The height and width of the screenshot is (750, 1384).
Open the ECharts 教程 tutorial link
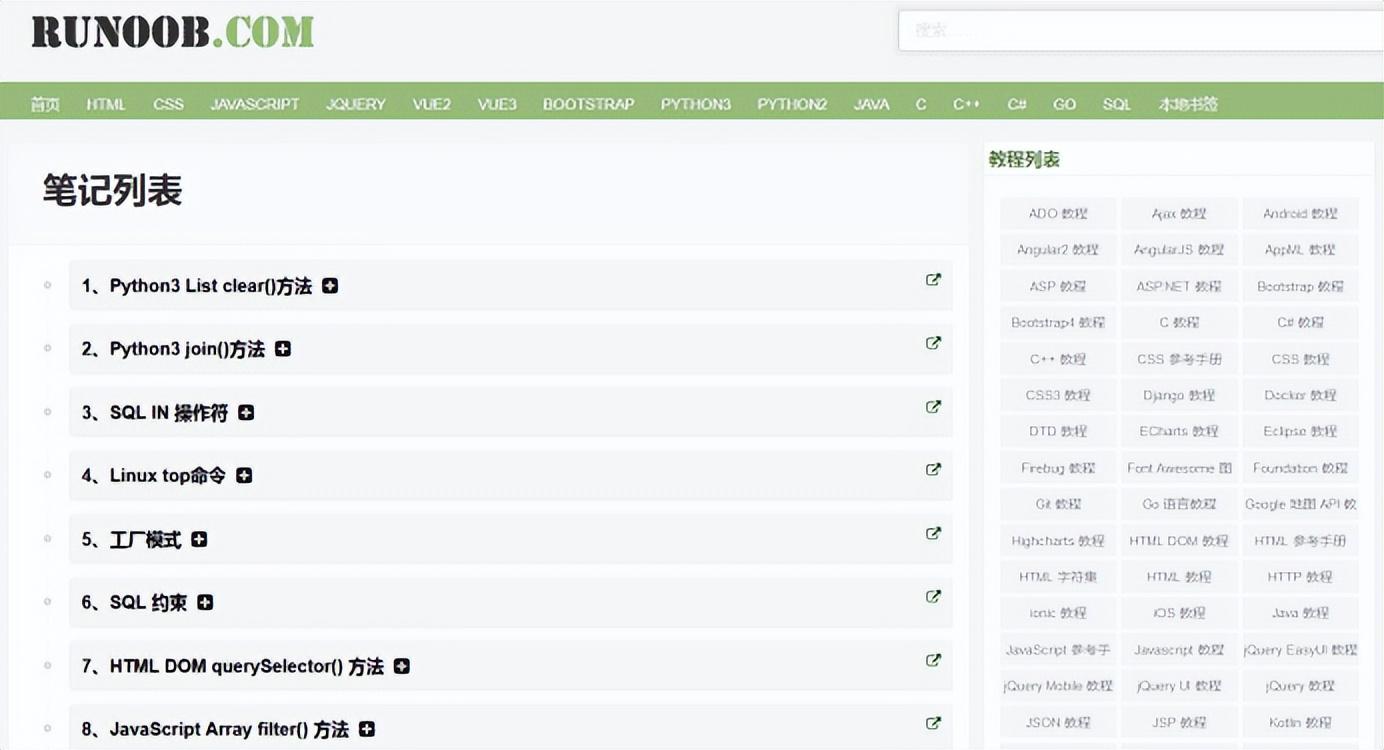point(1179,431)
